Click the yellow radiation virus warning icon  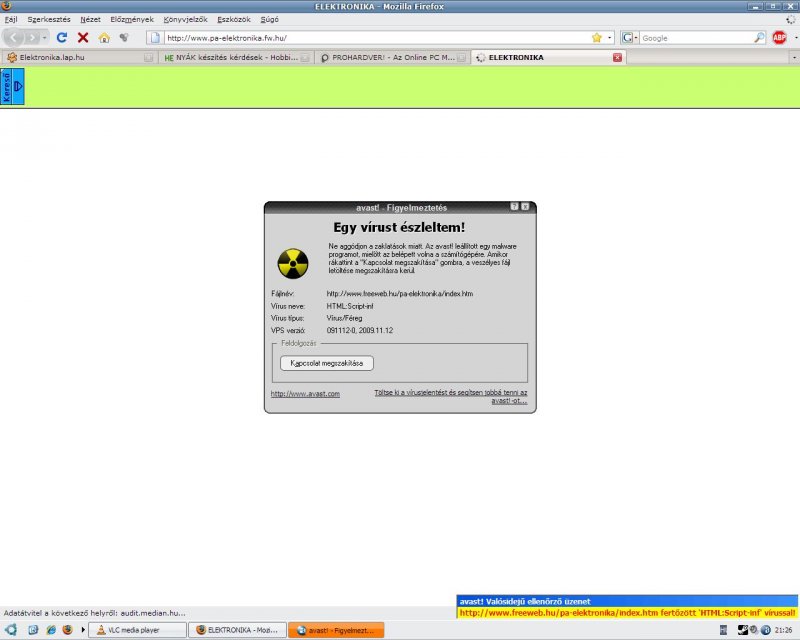pyautogui.click(x=293, y=263)
